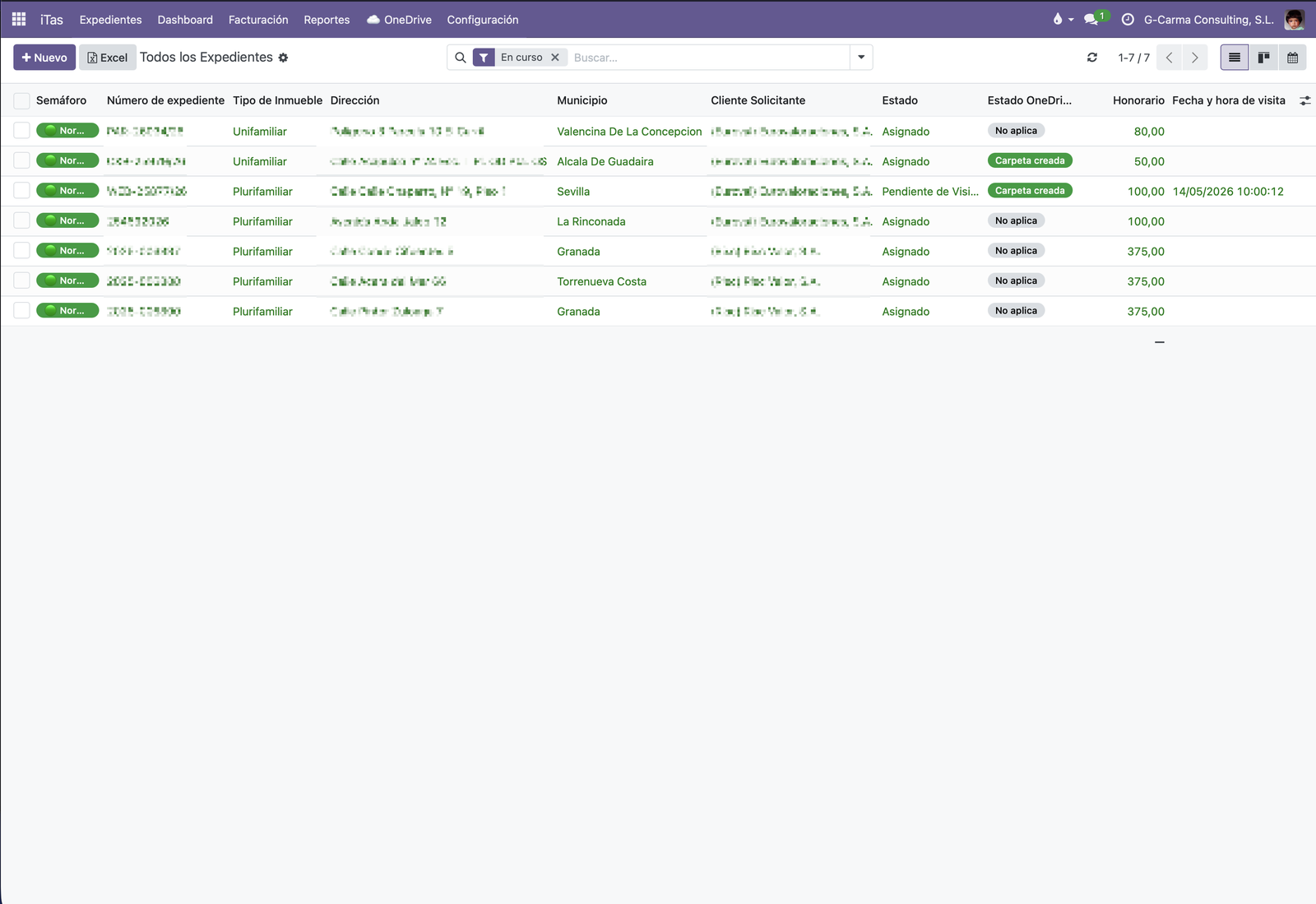Sort by the Número de expediente column header

point(165,100)
